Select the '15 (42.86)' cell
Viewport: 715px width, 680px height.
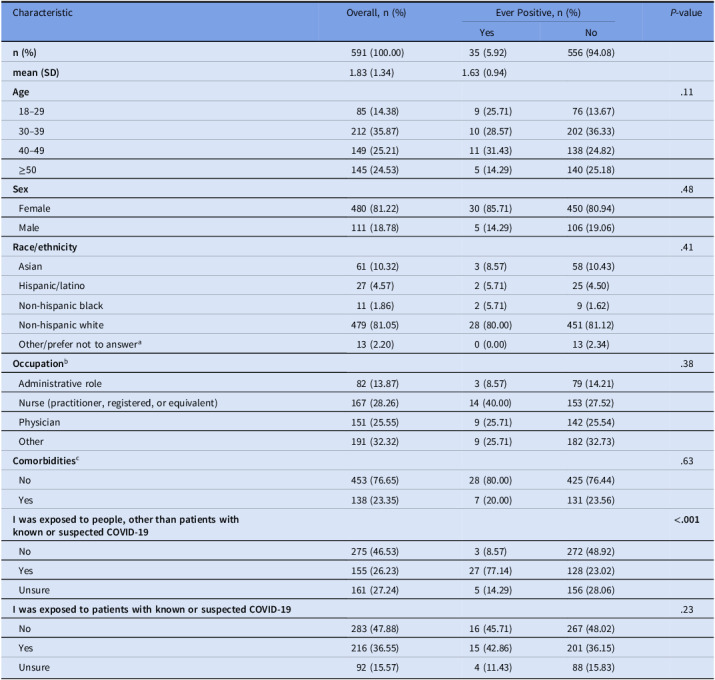[491, 648]
